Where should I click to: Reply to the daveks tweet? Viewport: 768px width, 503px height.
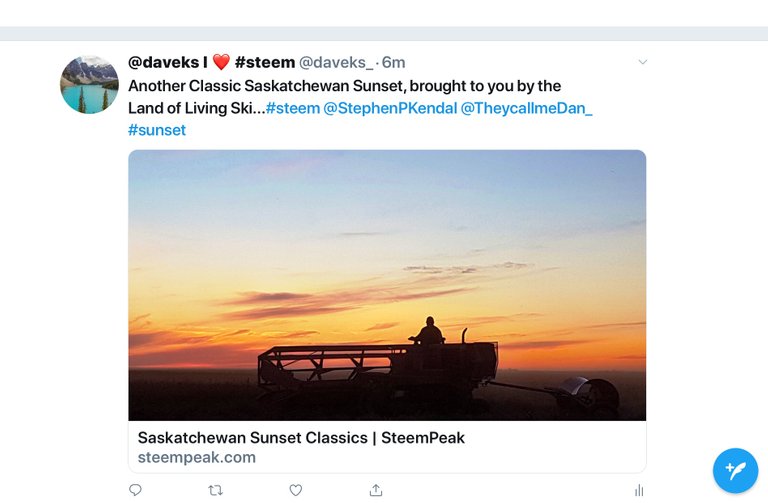point(135,490)
